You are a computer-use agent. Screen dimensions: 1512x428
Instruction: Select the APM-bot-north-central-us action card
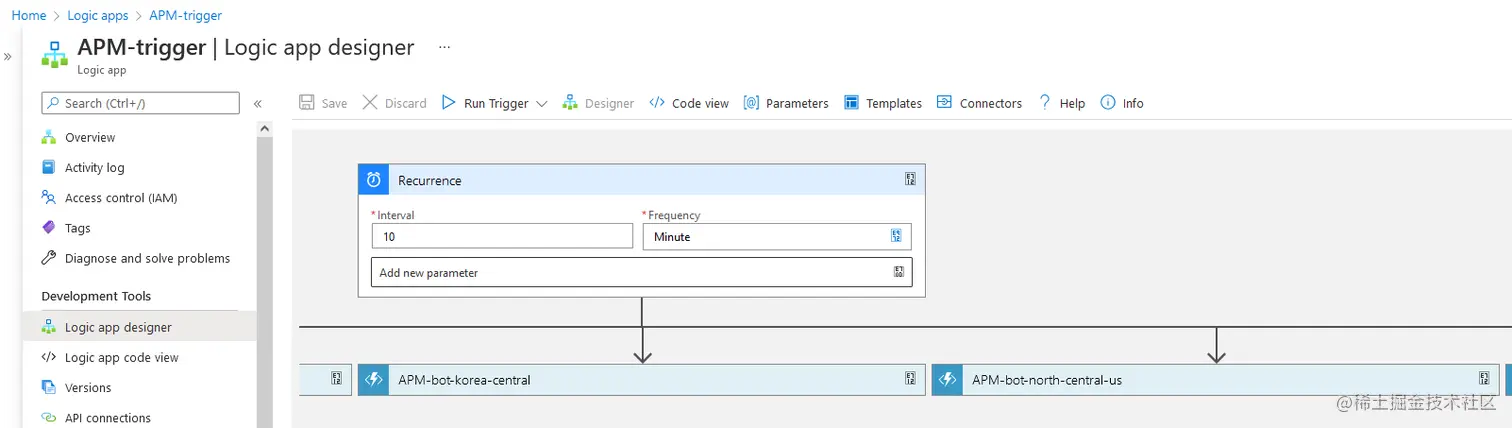click(x=1215, y=380)
